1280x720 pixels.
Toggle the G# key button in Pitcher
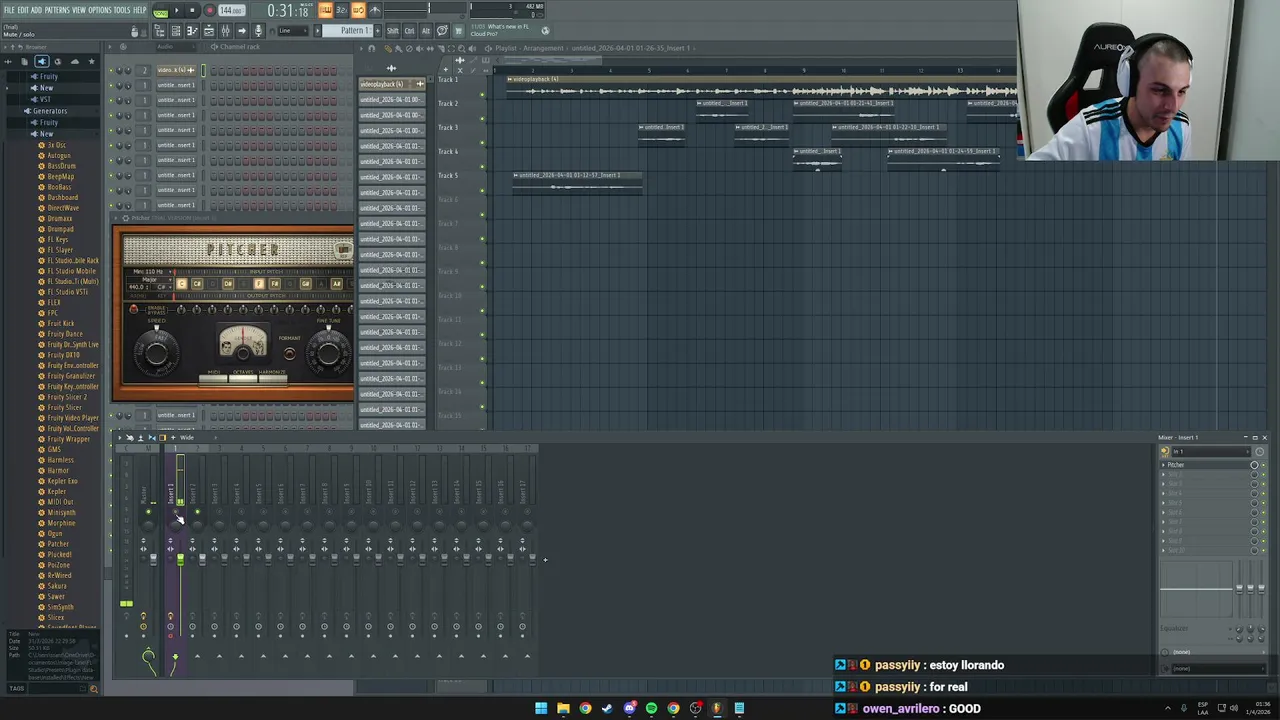coord(305,284)
